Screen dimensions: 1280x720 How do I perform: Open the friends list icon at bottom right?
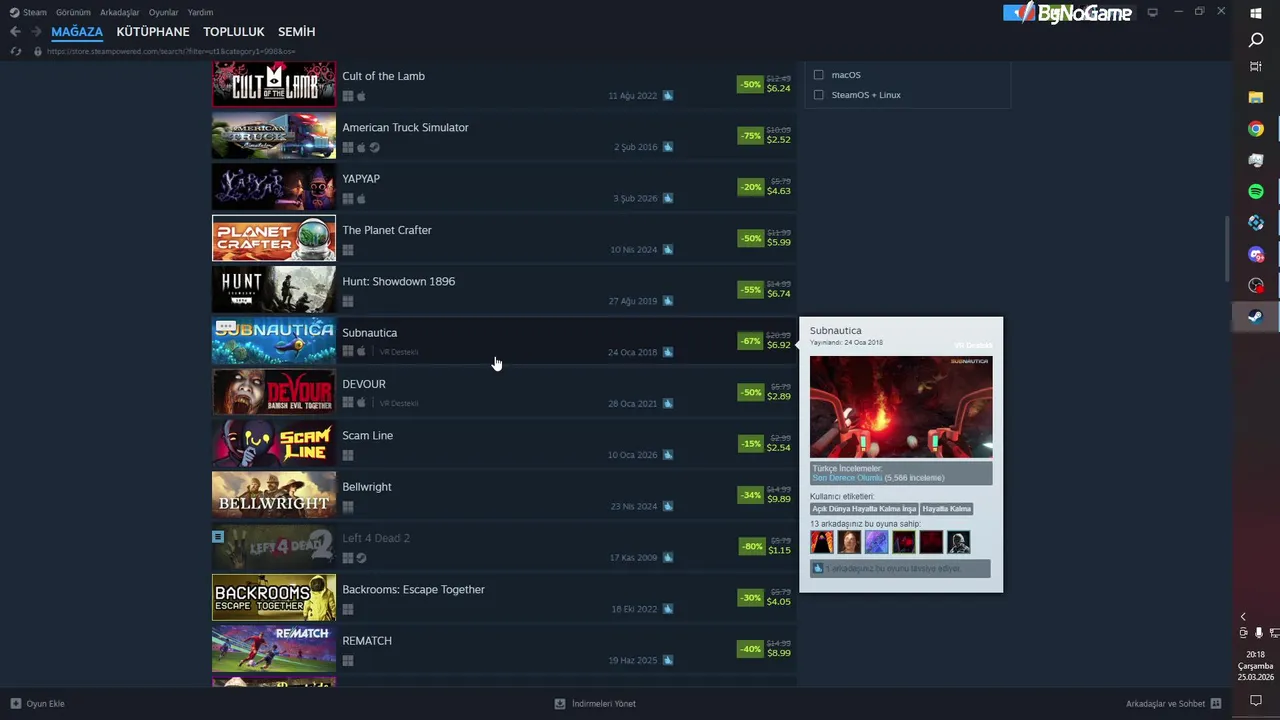1216,704
